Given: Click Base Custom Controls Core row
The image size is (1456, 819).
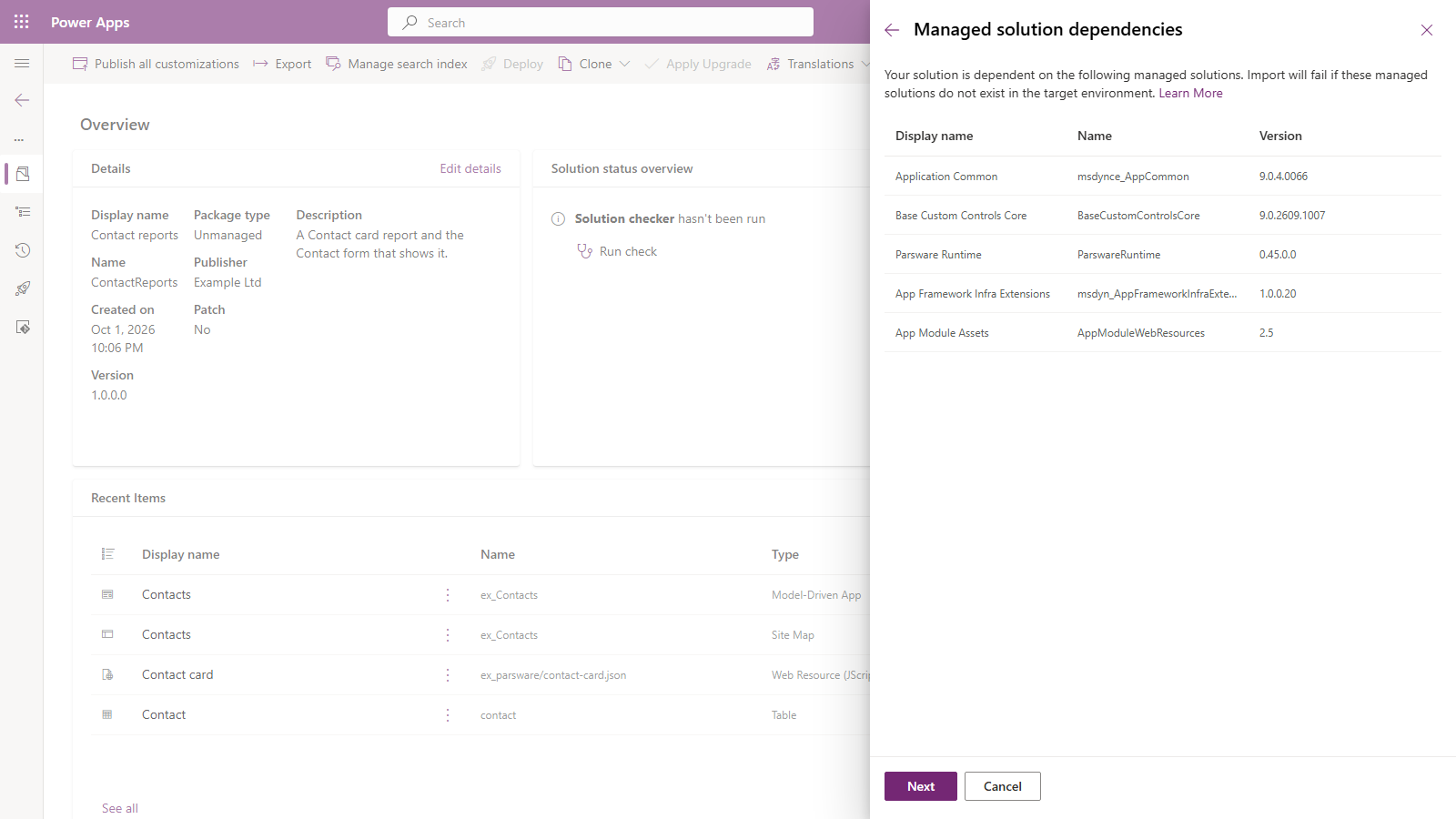Looking at the screenshot, I should [1163, 216].
